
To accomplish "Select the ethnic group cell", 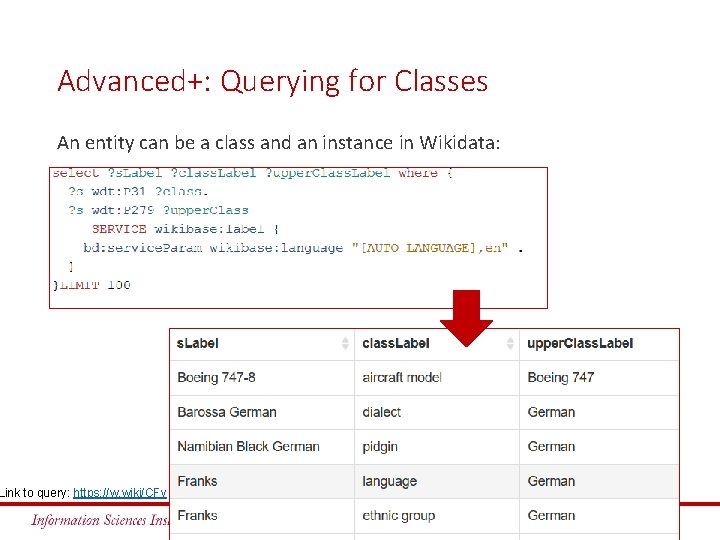I will (x=437, y=516).
